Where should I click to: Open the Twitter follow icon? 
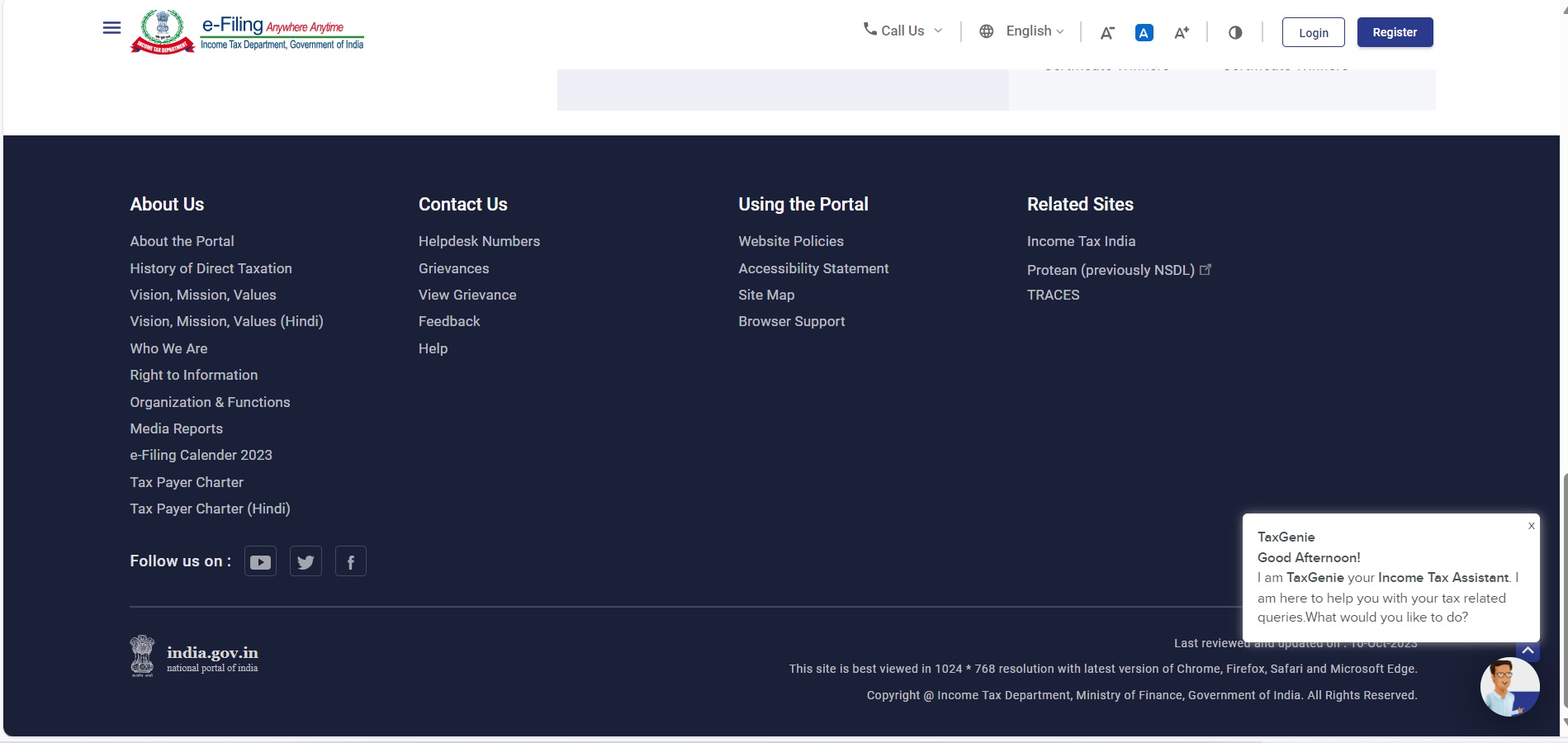pos(306,562)
